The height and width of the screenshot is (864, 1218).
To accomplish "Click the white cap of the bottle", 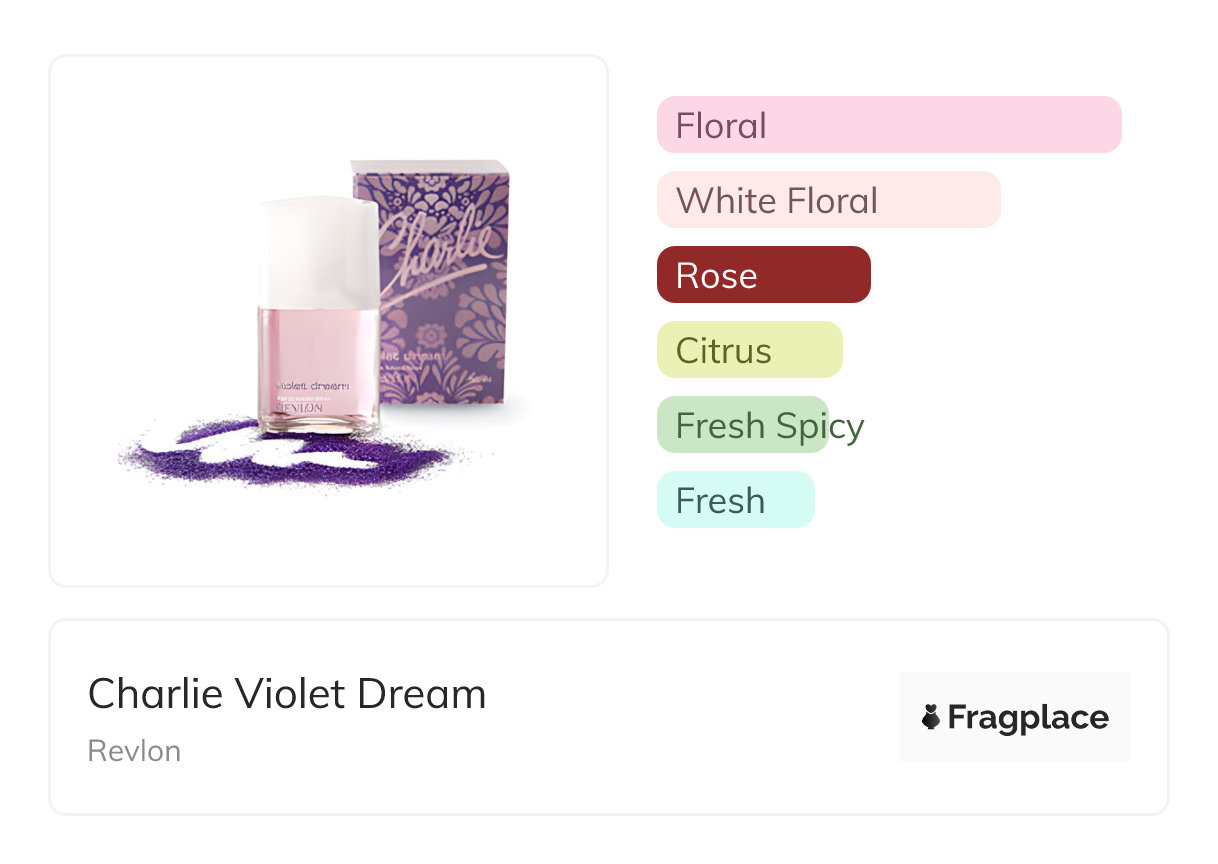I will coord(318,252).
